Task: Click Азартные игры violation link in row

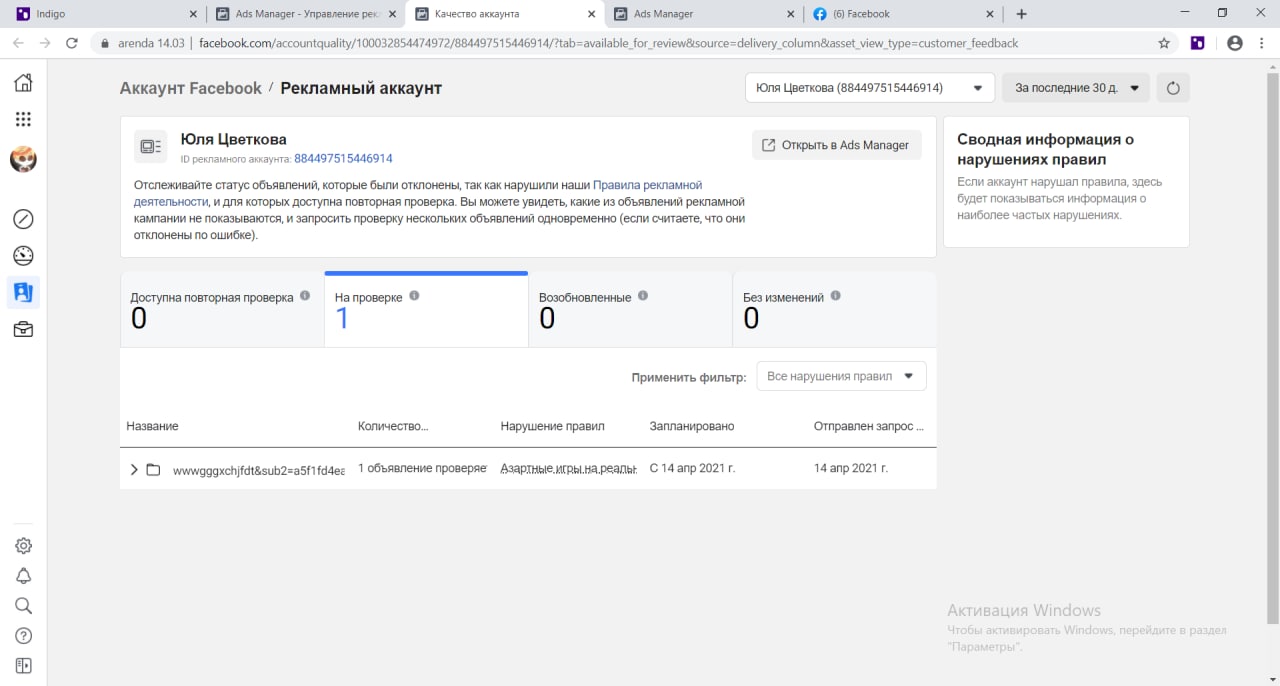Action: [569, 468]
